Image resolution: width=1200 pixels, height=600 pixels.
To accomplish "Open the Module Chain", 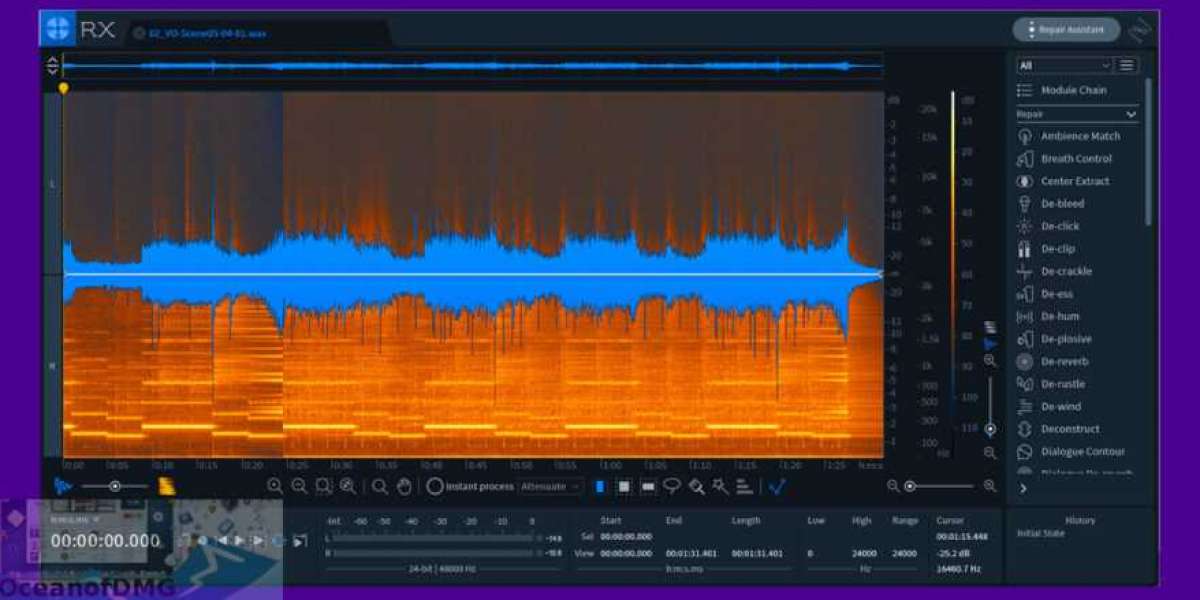I will (1073, 90).
